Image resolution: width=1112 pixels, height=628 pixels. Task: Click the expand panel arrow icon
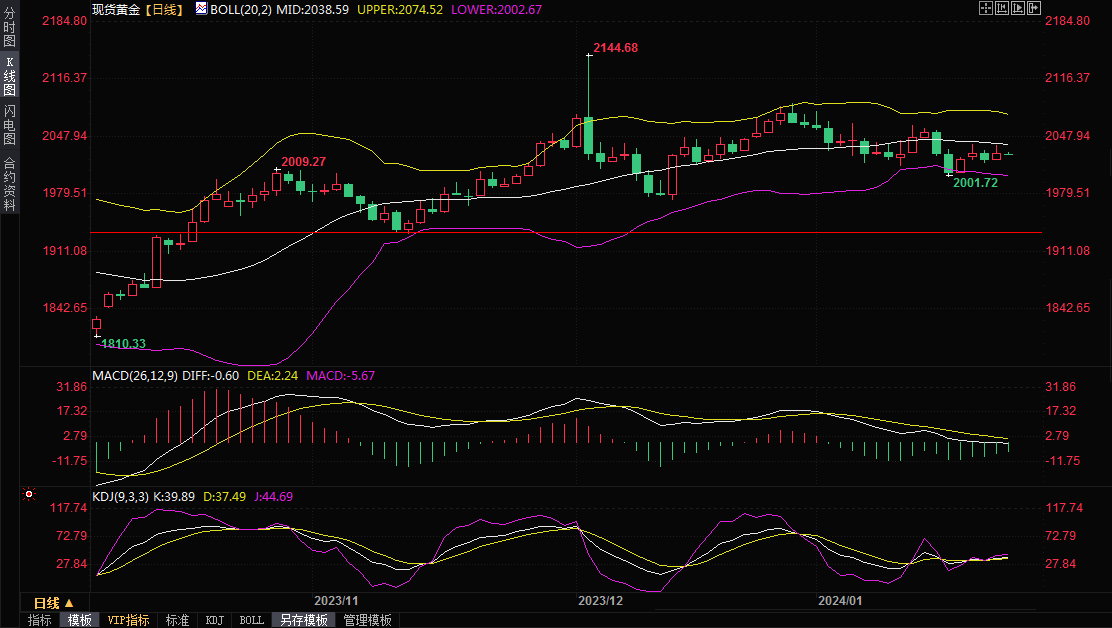pyautogui.click(x=1034, y=8)
